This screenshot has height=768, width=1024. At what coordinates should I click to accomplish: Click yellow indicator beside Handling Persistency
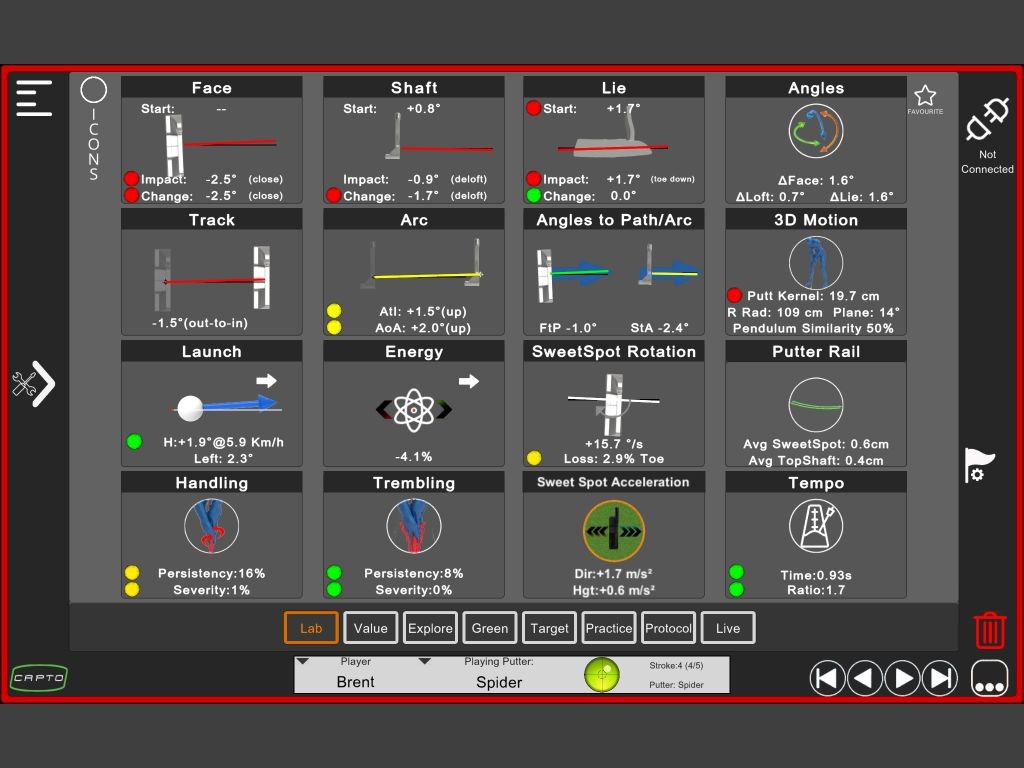point(131,573)
